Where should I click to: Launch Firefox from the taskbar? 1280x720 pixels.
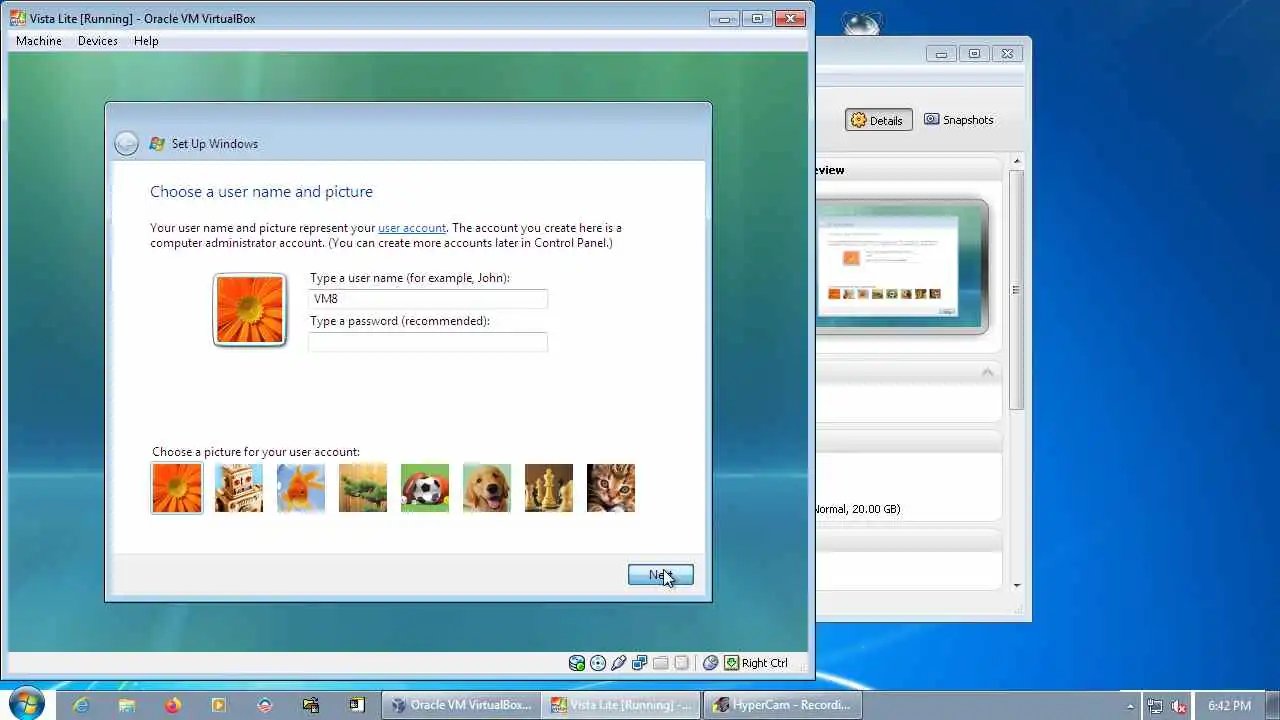(x=173, y=705)
